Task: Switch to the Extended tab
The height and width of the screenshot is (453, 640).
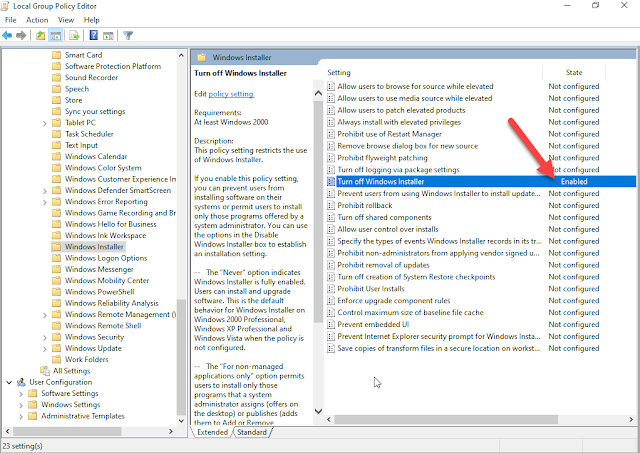Action: [x=212, y=432]
